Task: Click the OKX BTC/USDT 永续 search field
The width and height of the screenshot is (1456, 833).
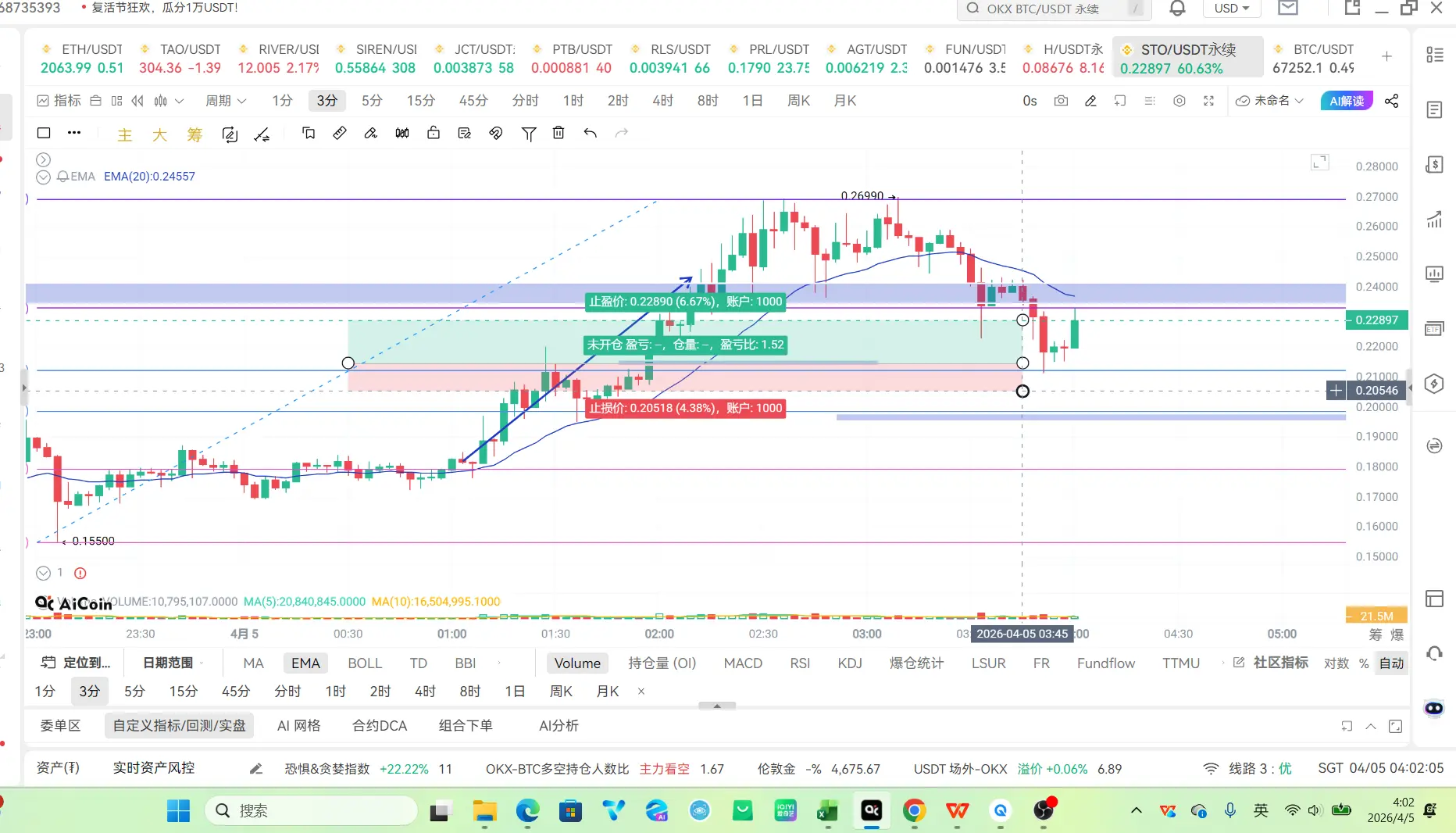Action: (1054, 9)
